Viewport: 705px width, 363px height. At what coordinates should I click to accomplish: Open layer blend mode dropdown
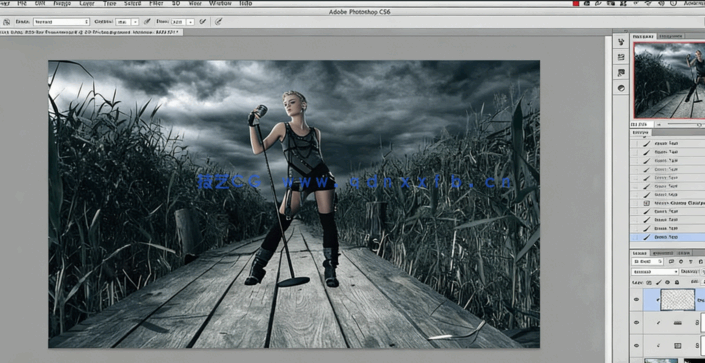coord(655,272)
